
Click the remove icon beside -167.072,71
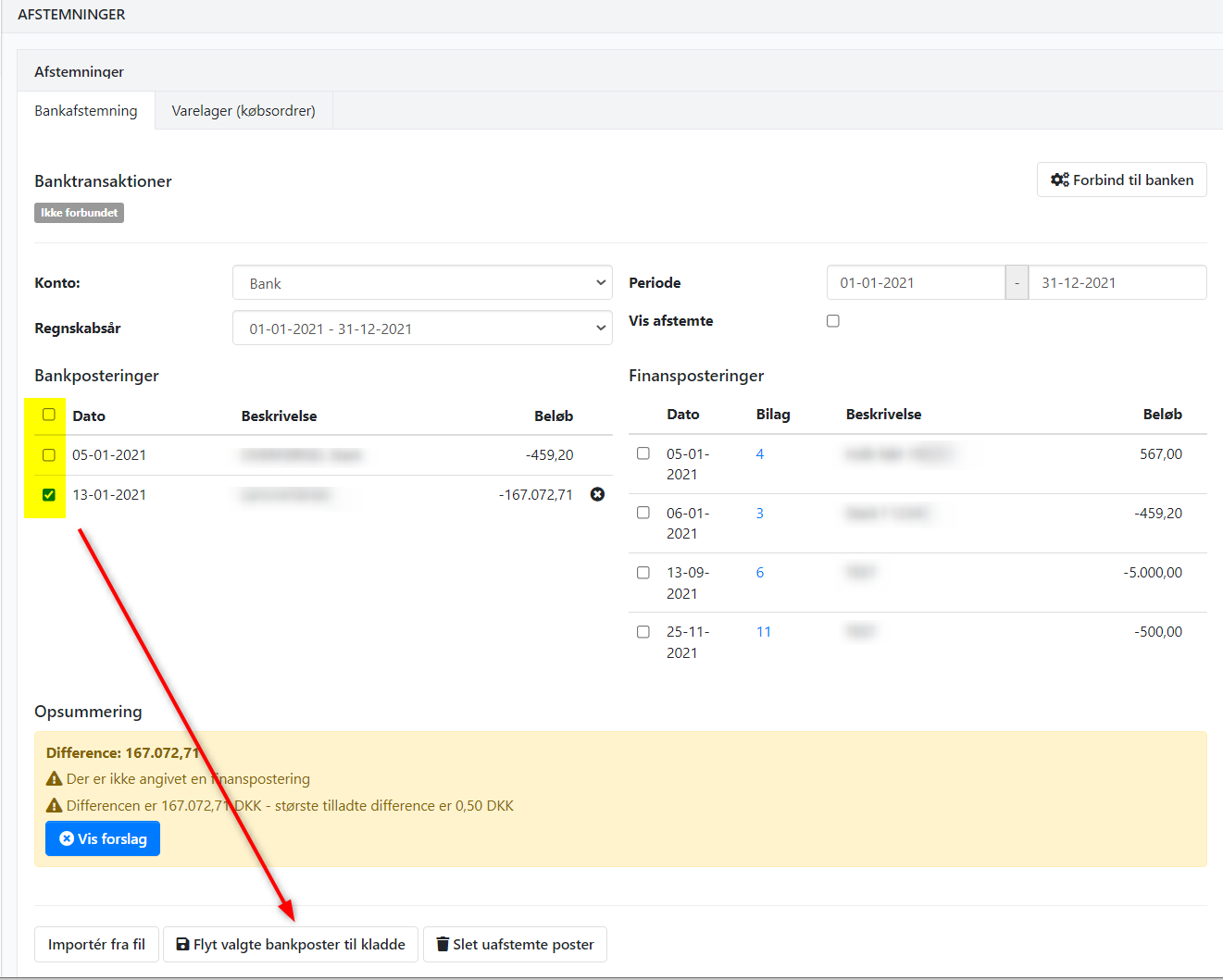point(597,494)
